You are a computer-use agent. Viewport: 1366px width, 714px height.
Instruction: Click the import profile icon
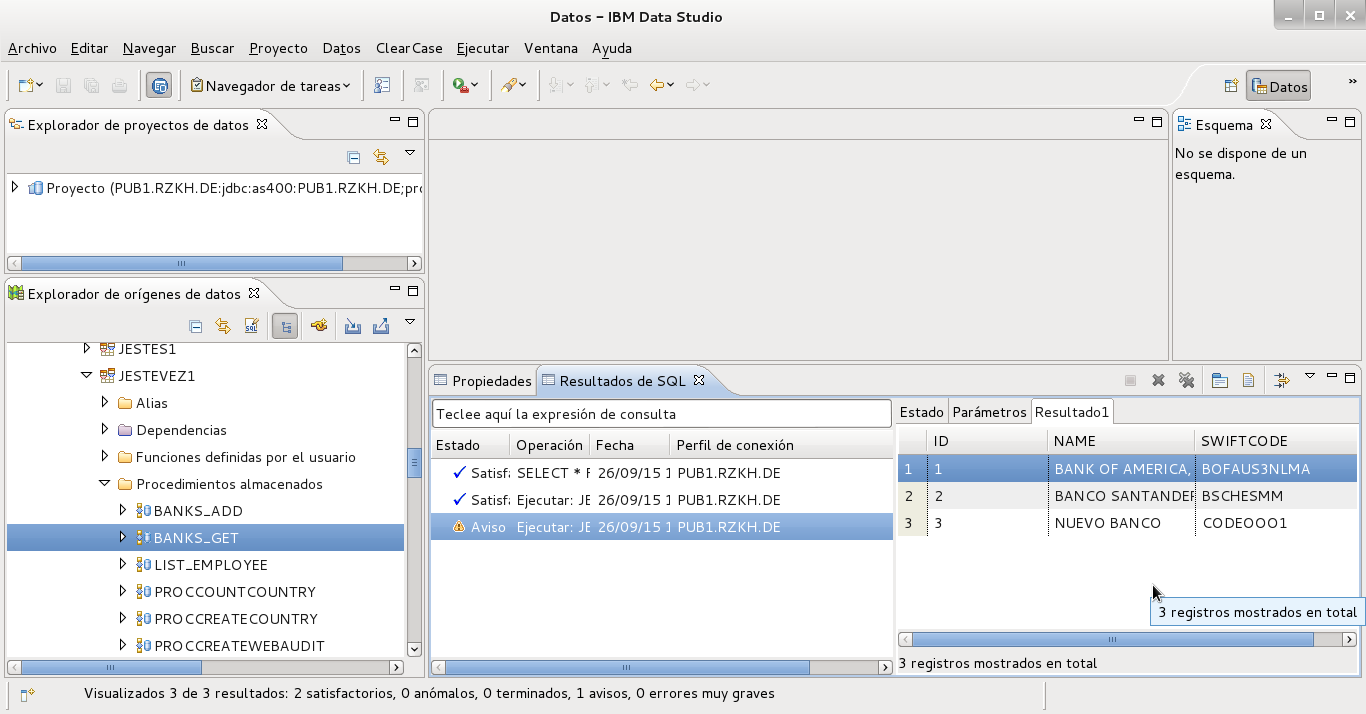(x=353, y=326)
